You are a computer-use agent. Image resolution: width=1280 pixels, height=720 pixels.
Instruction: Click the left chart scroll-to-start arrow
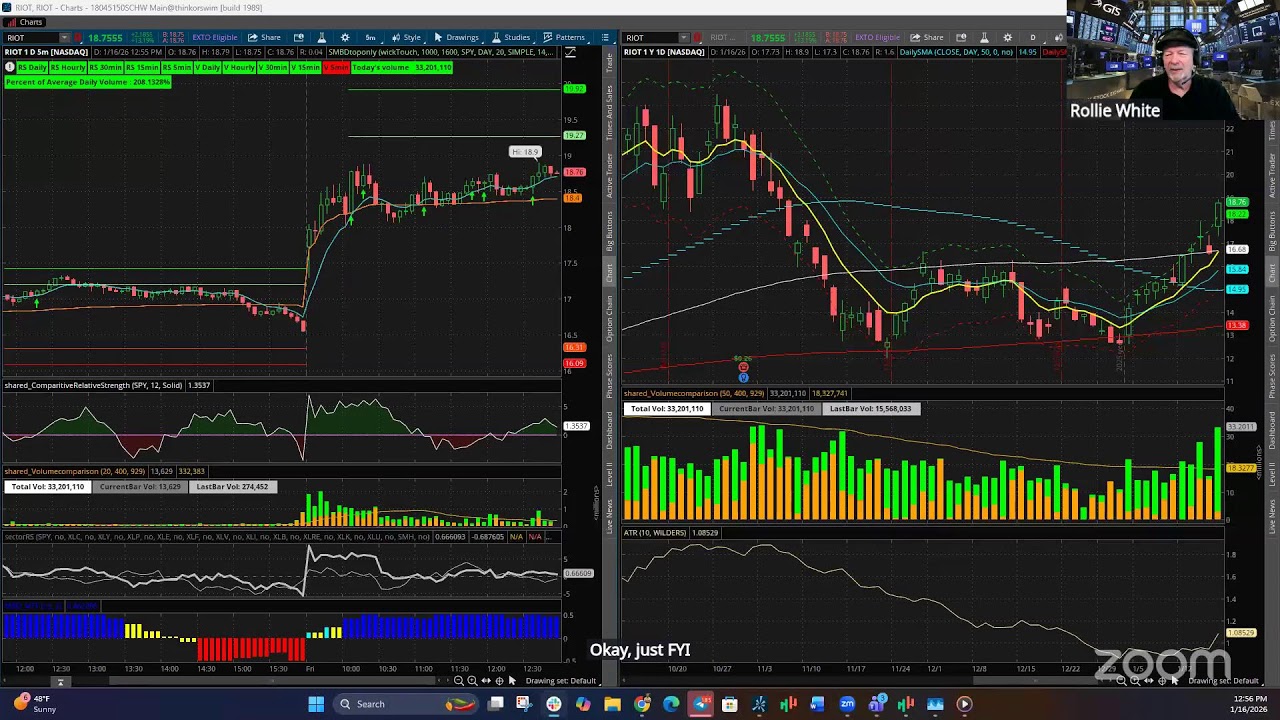coord(60,682)
